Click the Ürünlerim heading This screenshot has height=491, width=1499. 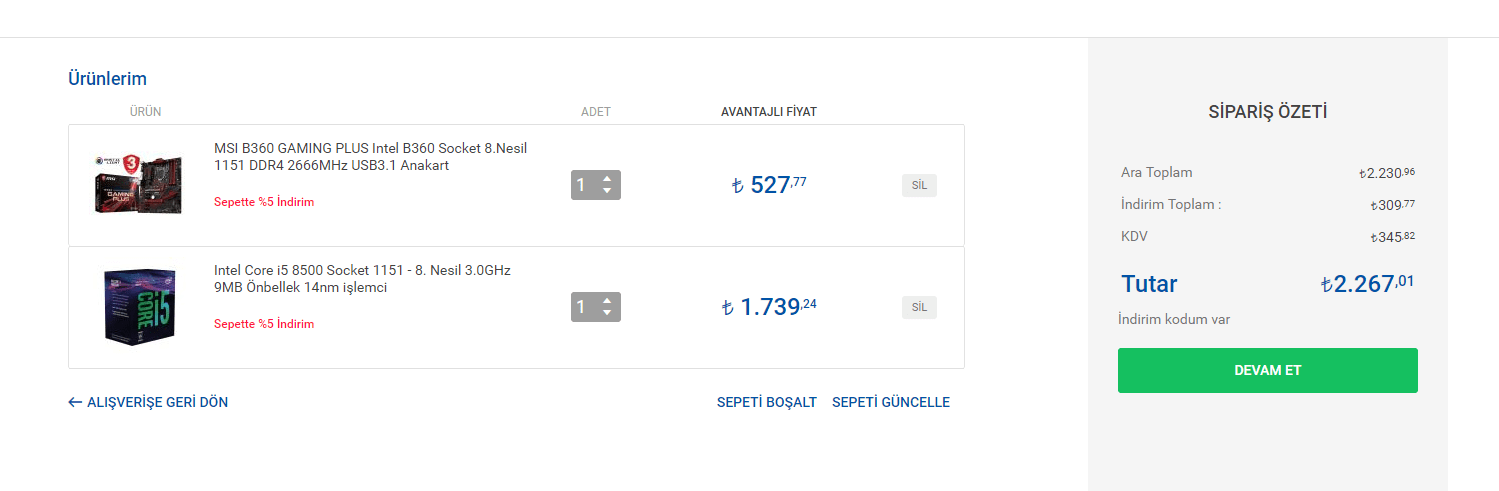107,78
